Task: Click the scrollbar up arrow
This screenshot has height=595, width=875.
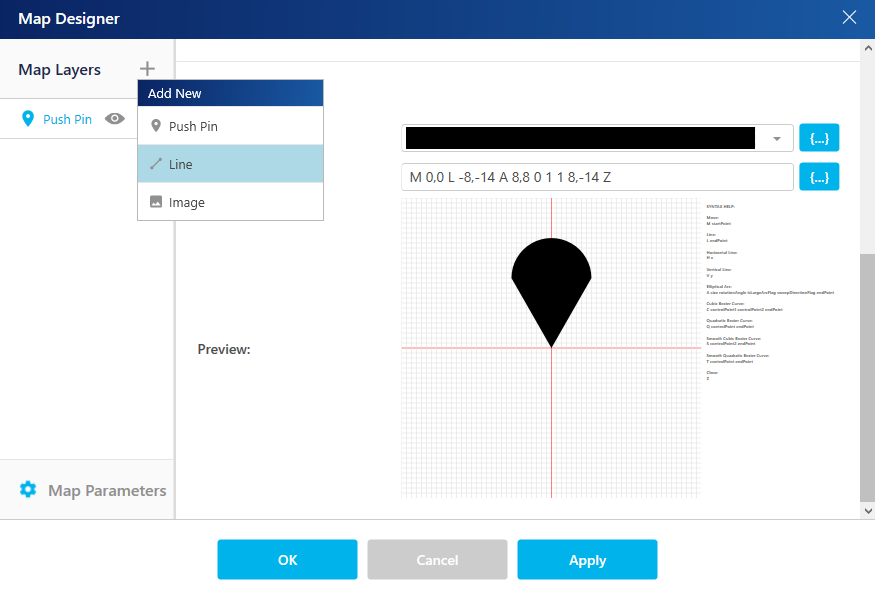Action: tap(868, 48)
